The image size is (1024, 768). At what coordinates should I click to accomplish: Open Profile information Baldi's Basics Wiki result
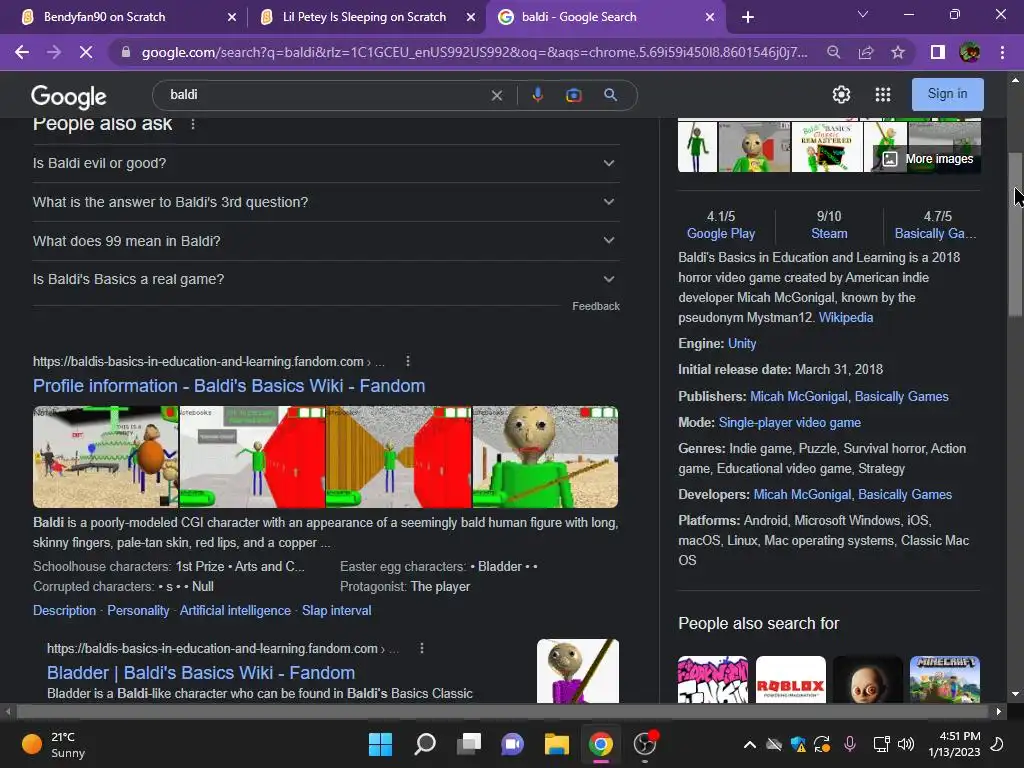coord(229,386)
